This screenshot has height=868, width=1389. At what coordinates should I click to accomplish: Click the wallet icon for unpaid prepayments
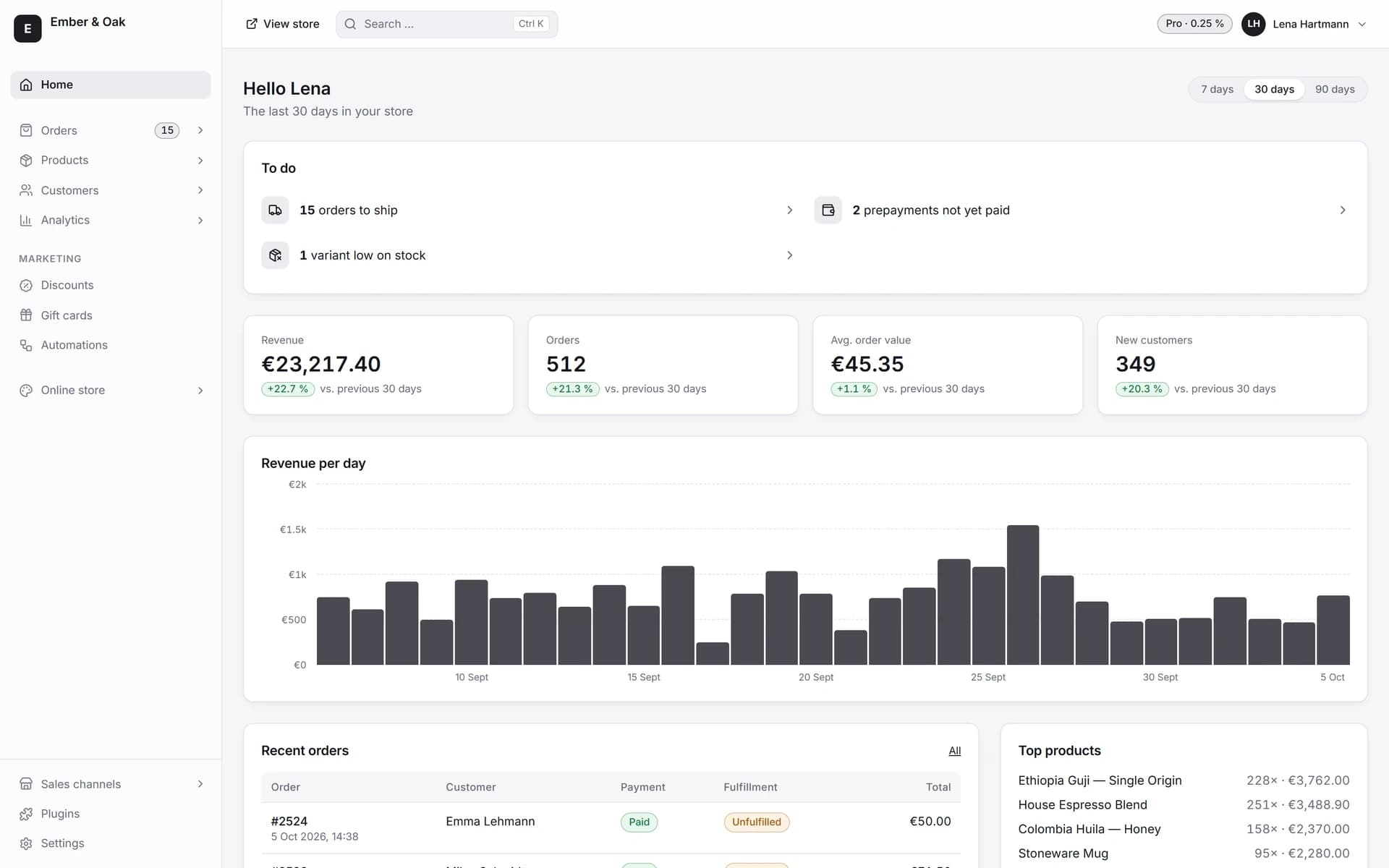point(828,210)
